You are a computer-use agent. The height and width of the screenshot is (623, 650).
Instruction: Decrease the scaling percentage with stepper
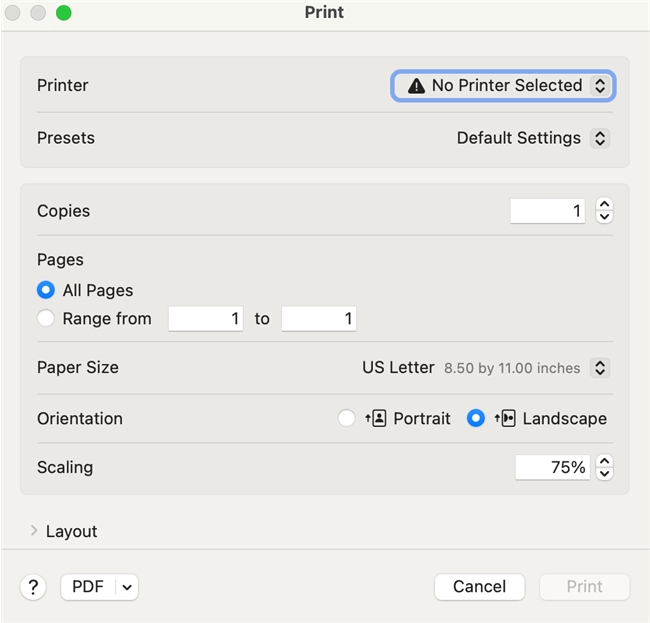coord(604,473)
